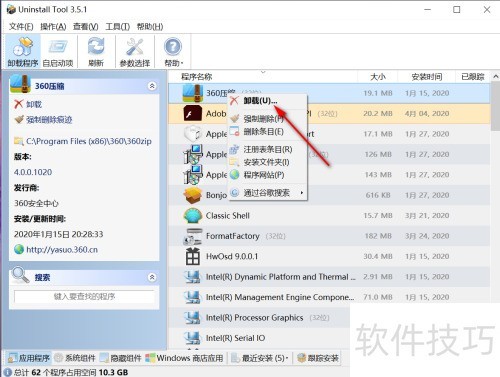Open the 卸载程序 uninstaller toolbar button
This screenshot has height=377, width=500.
[x=23, y=52]
